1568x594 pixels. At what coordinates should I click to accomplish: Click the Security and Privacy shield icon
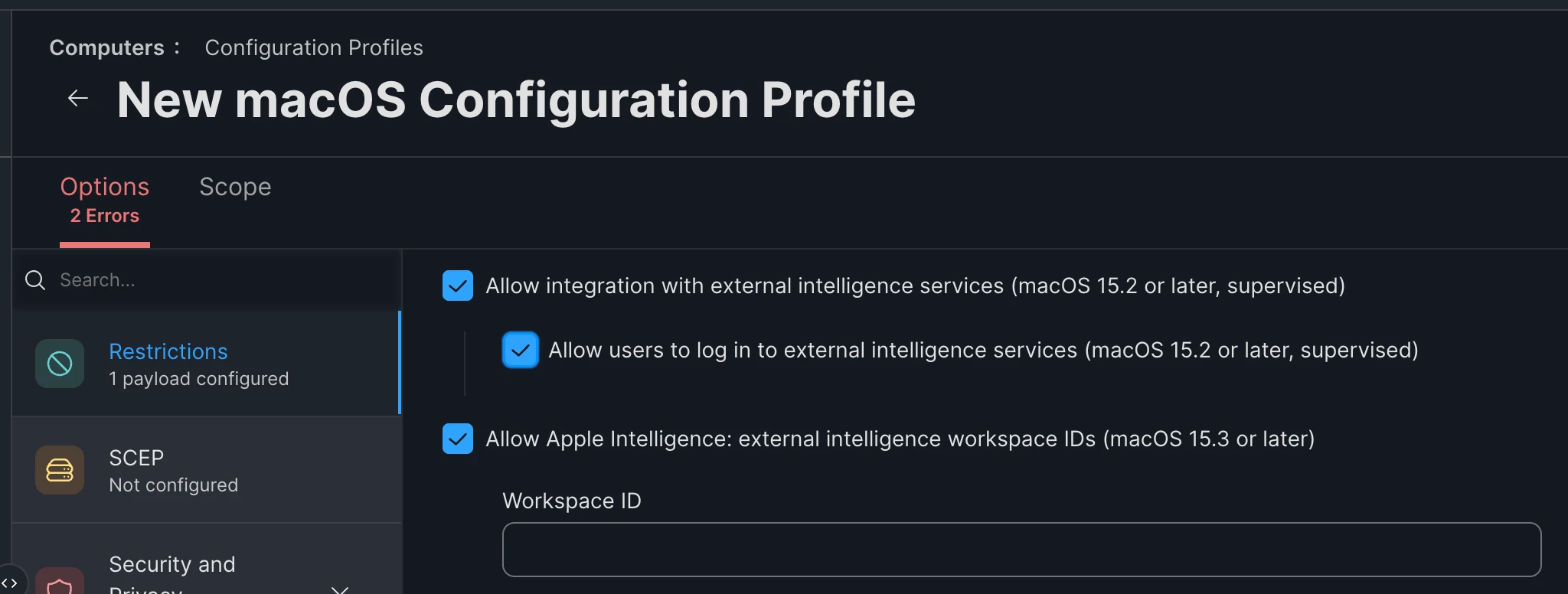[x=60, y=583]
